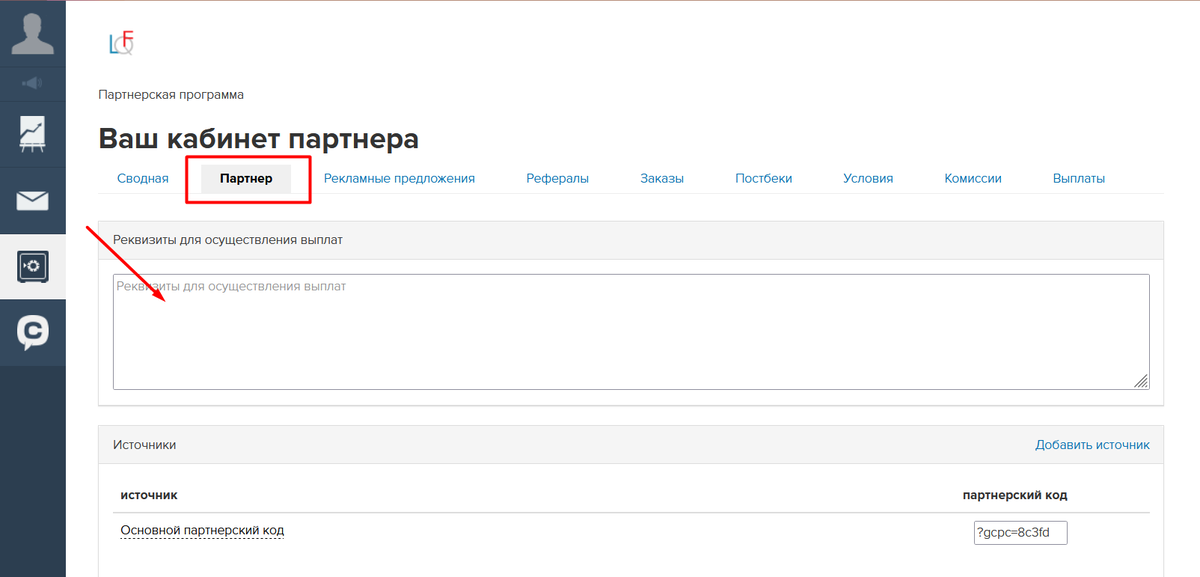Screen dimensions: 1200x577
Task: Switch to the Сводная tab
Action: (x=142, y=179)
